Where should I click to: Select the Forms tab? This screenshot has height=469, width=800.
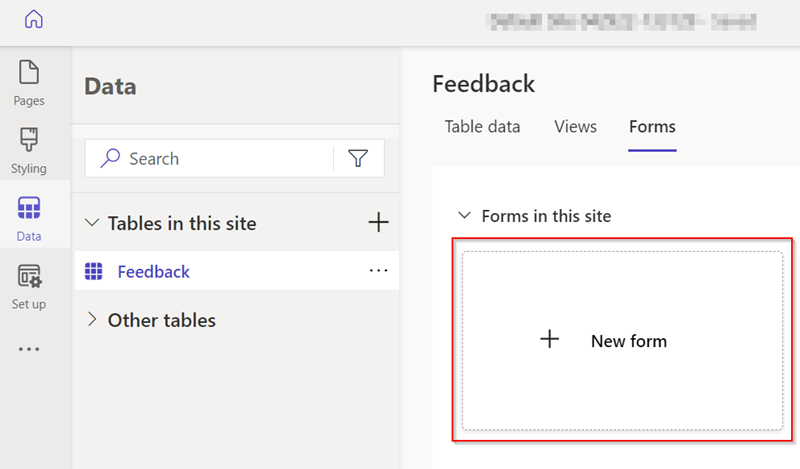pos(652,127)
